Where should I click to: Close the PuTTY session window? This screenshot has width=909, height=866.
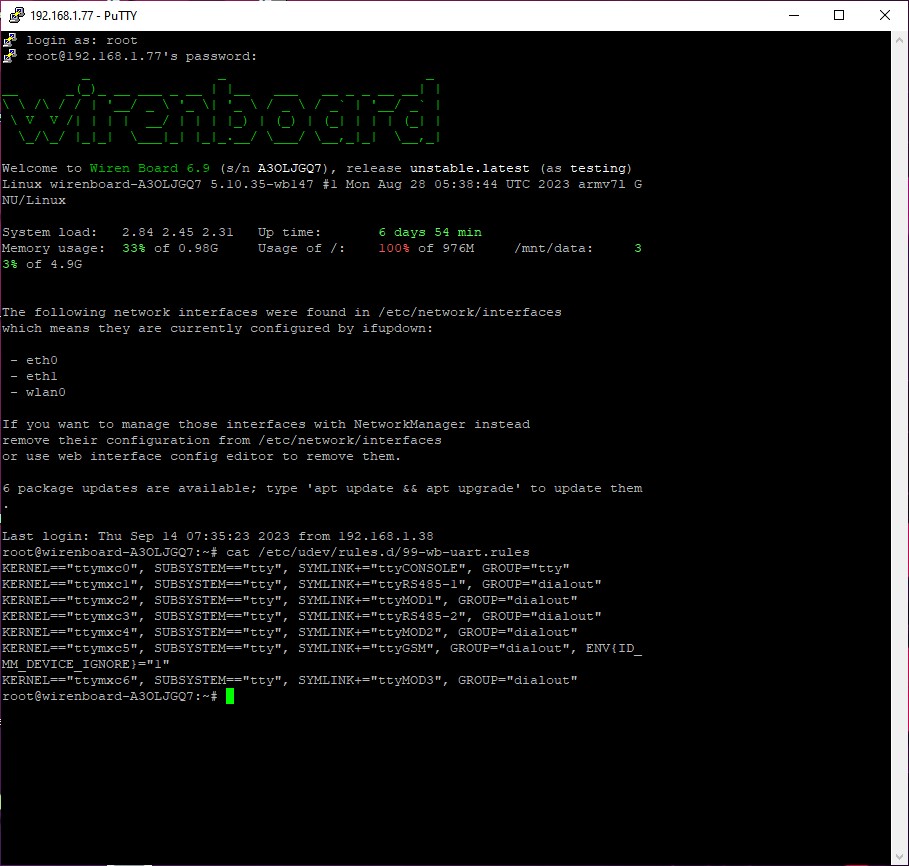pyautogui.click(x=885, y=15)
